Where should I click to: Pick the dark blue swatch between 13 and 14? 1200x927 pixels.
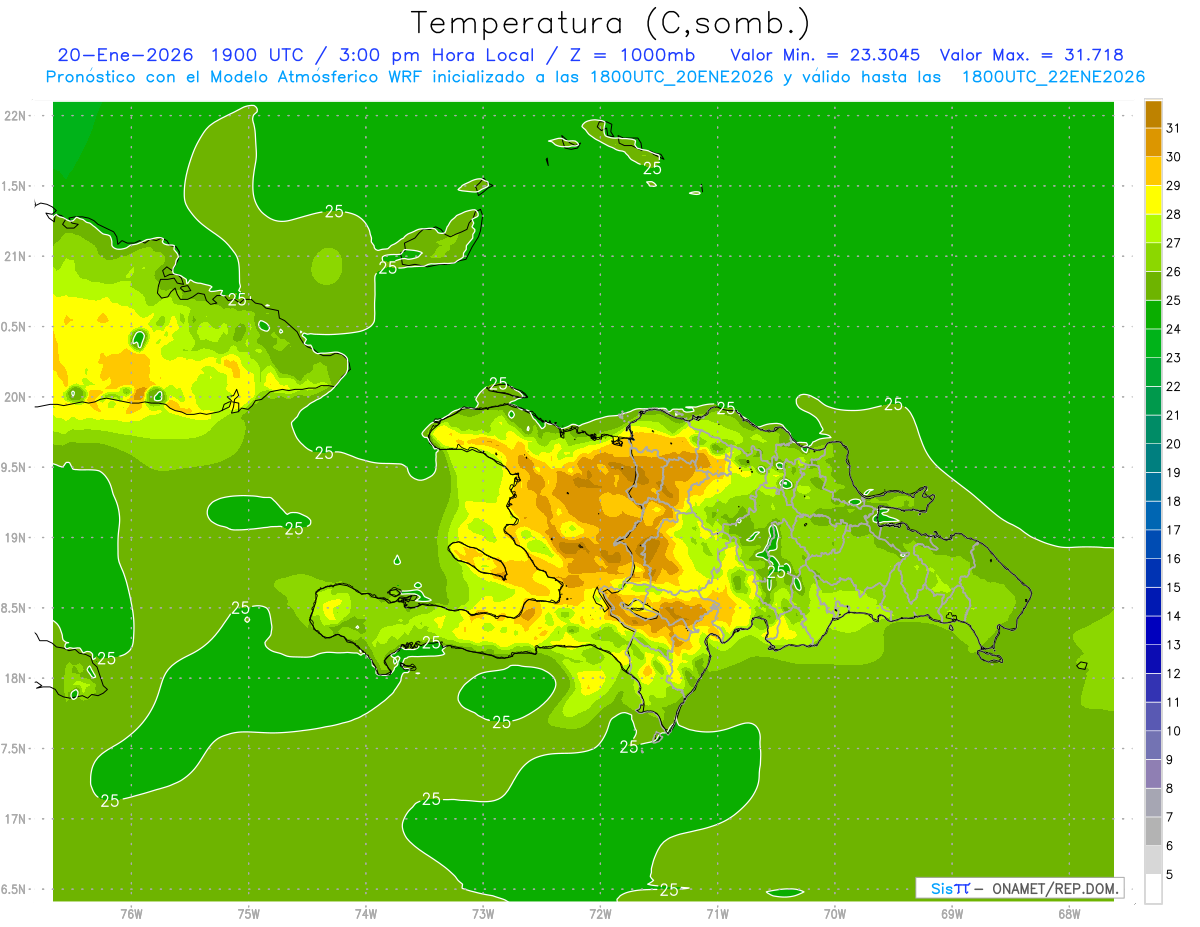[1153, 631]
